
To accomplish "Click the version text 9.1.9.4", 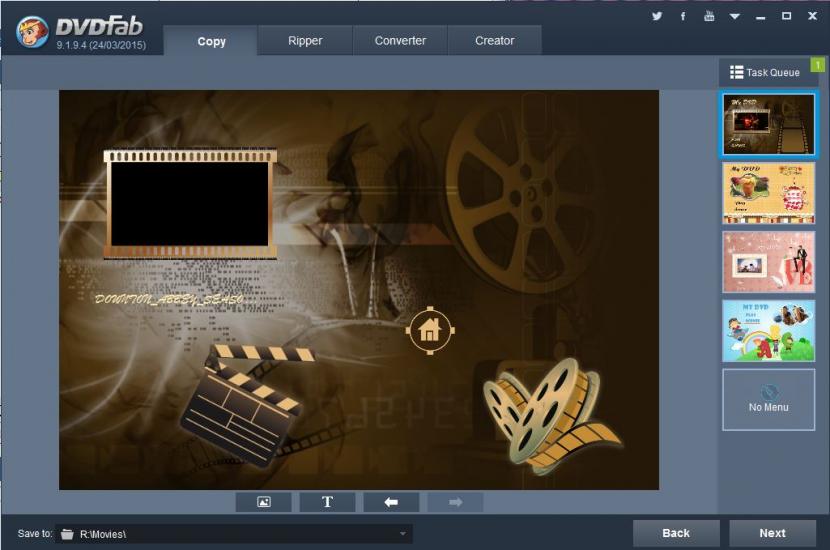I will coord(101,46).
